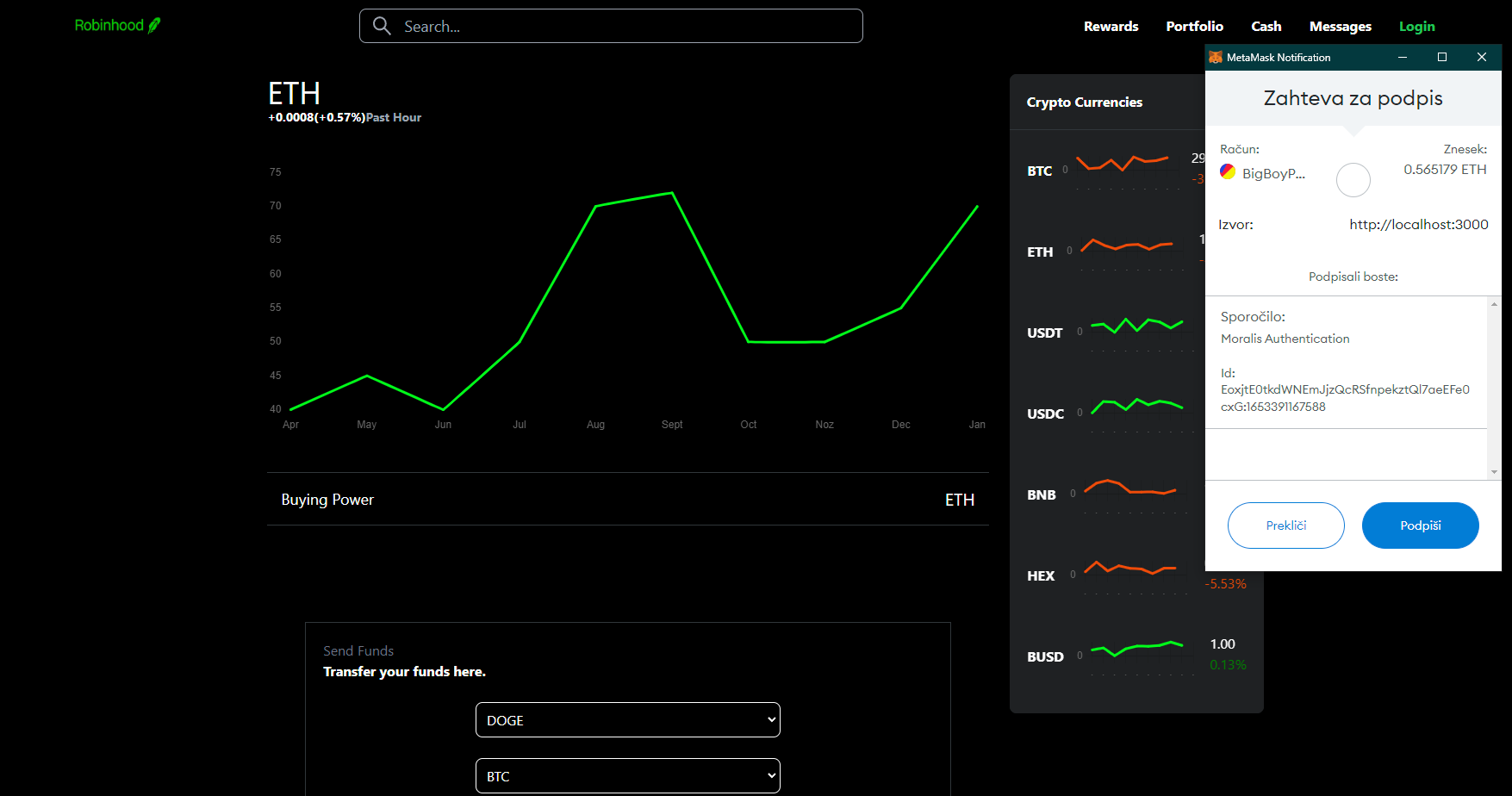1512x796 pixels.
Task: Click the MetaMask message scrollbar up arrow
Action: tap(1495, 304)
